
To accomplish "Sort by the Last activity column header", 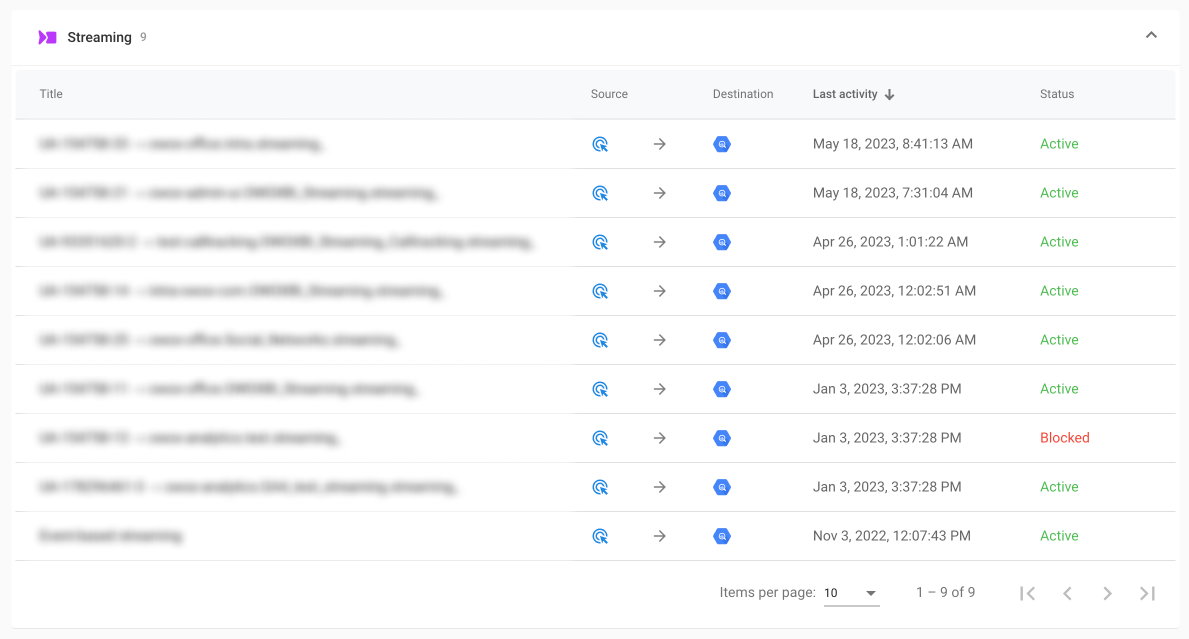I will [x=845, y=94].
